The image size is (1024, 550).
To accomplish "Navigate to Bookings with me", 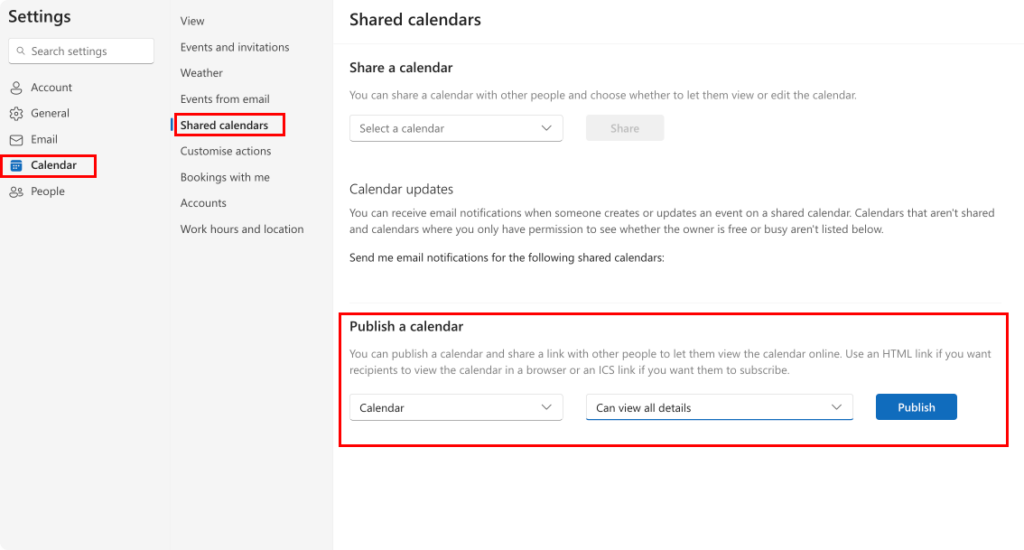I will (224, 177).
